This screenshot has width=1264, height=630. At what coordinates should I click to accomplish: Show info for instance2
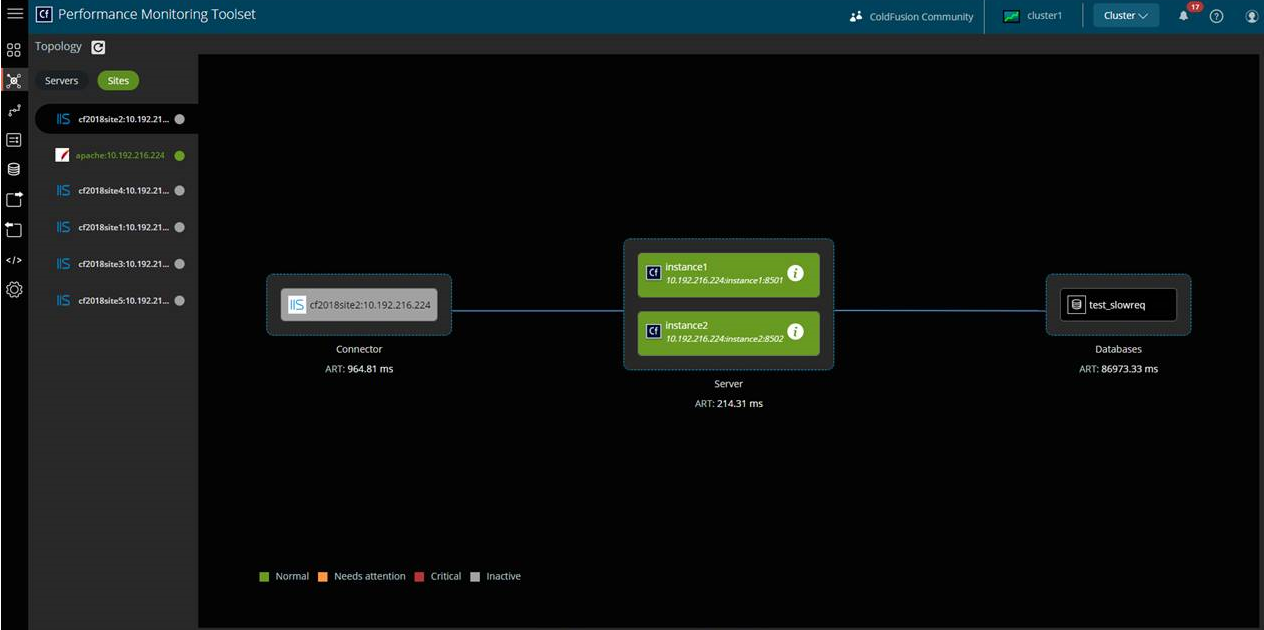click(796, 332)
